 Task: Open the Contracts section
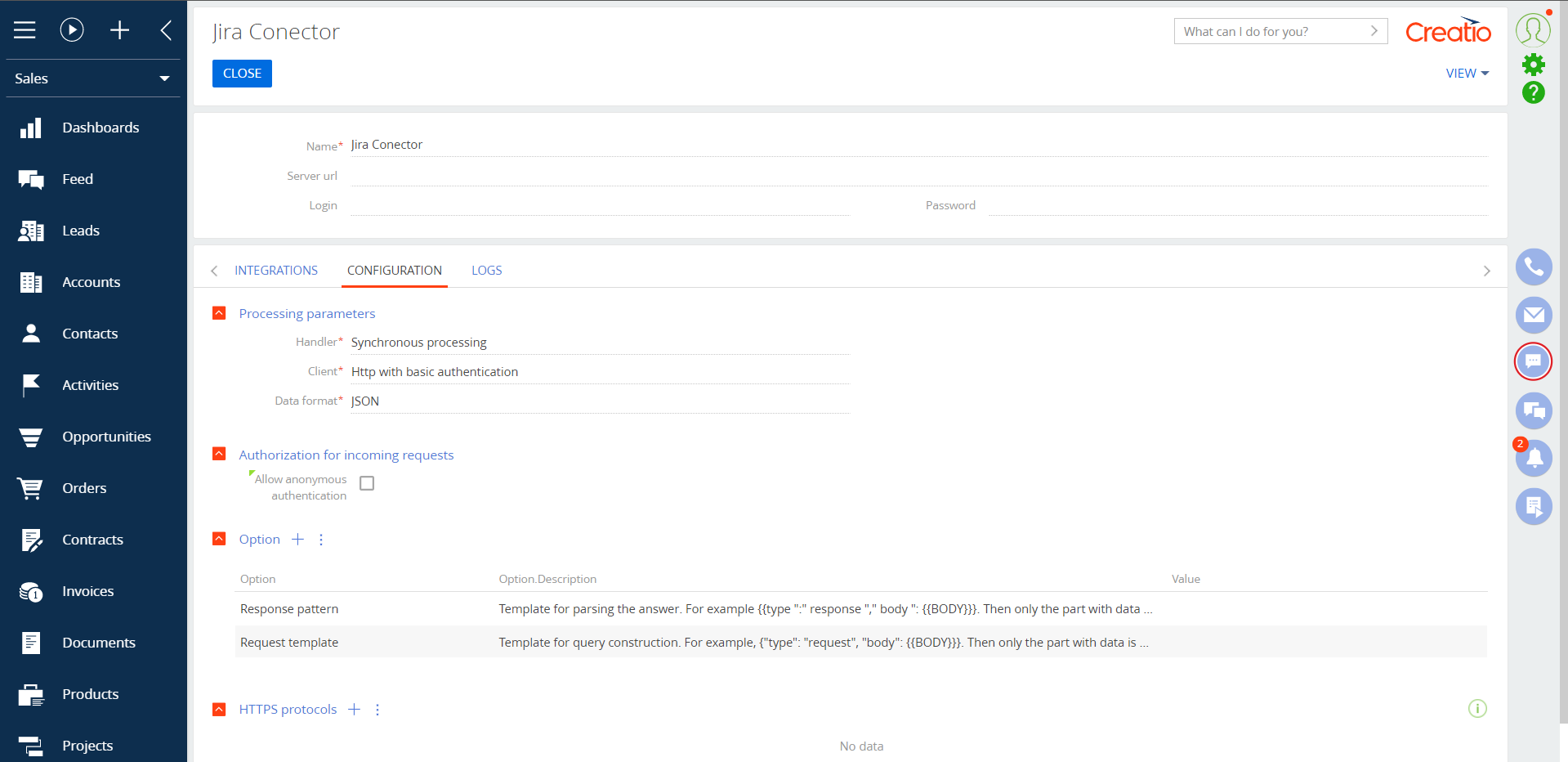pos(93,540)
